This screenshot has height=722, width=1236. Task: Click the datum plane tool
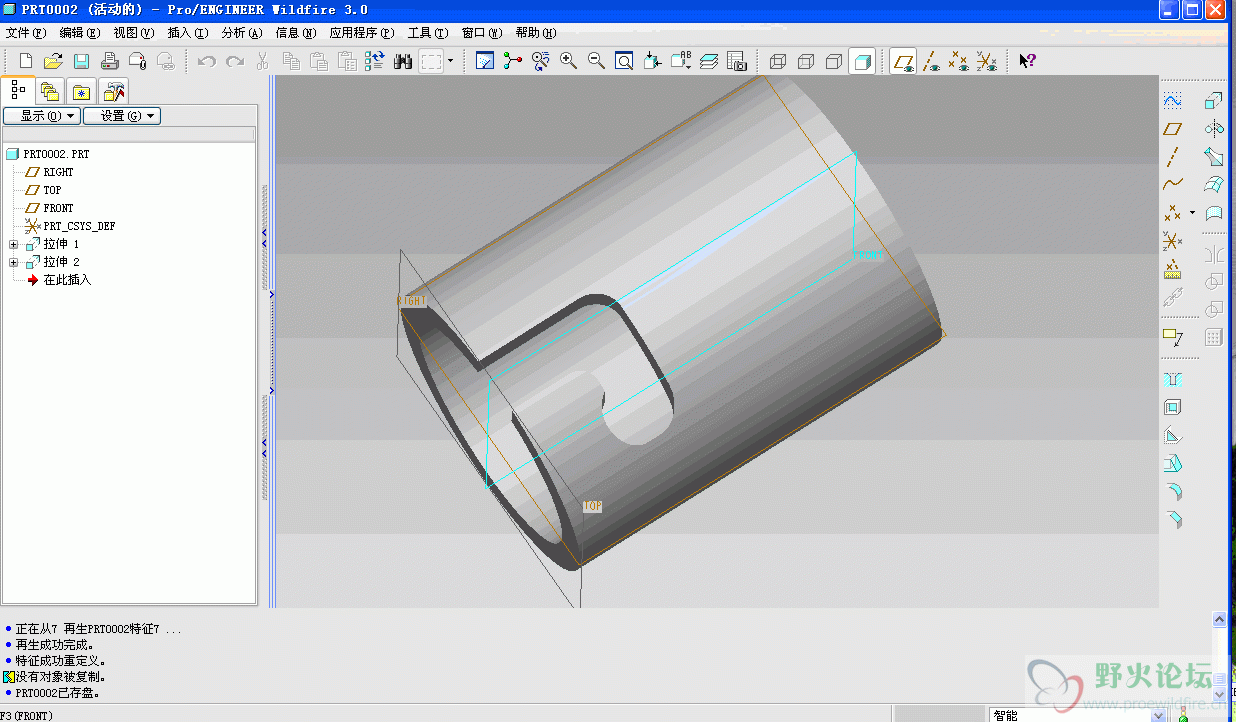[1173, 129]
